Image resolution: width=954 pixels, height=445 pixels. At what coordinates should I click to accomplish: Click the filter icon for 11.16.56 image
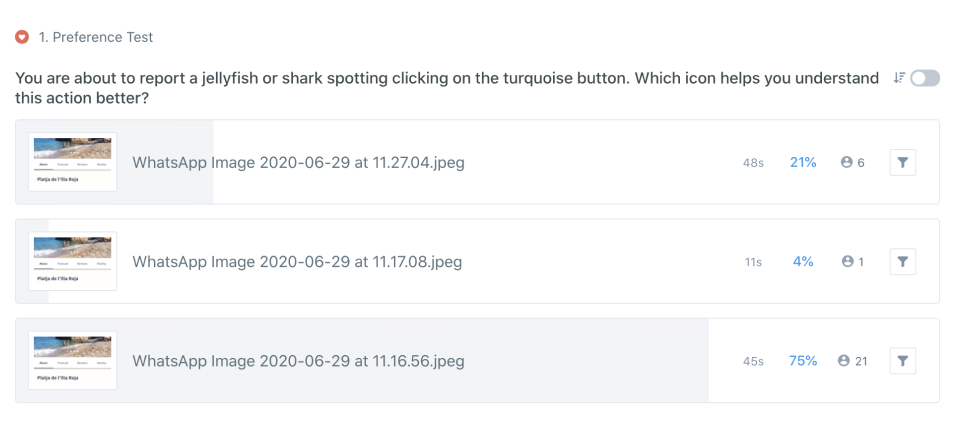902,361
